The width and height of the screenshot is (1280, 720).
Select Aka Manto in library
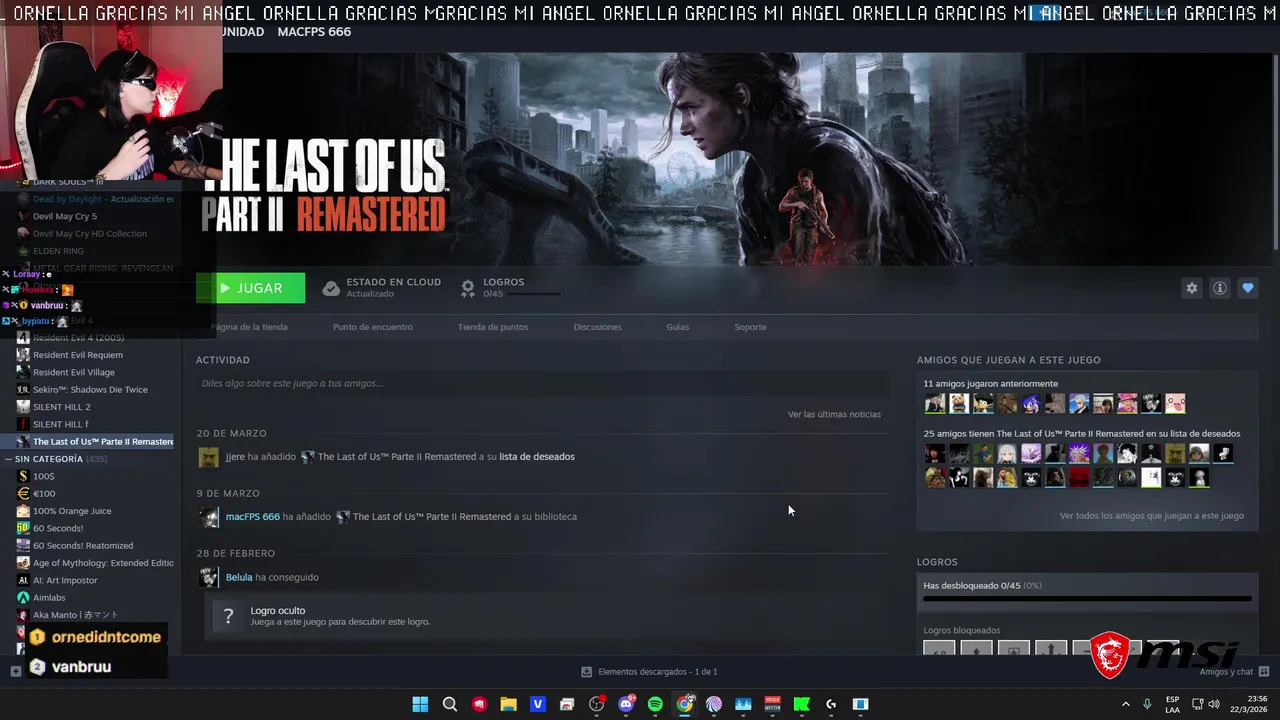76,615
